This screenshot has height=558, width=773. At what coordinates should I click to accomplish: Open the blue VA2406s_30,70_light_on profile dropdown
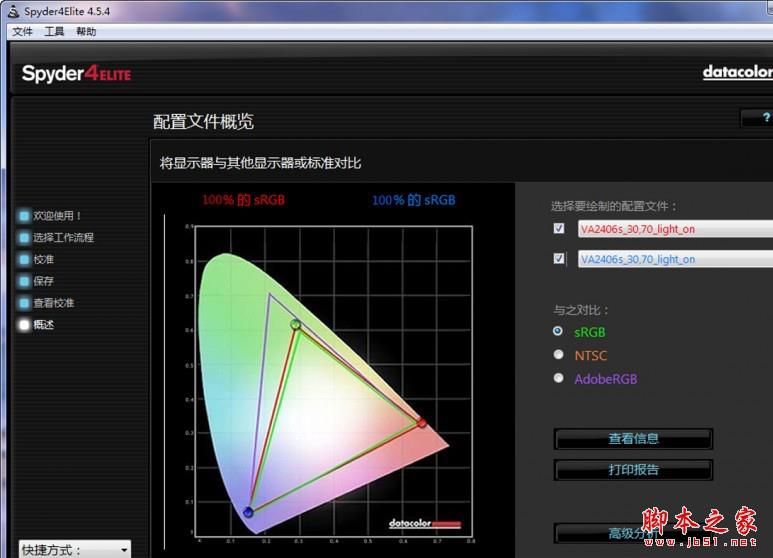click(x=675, y=259)
